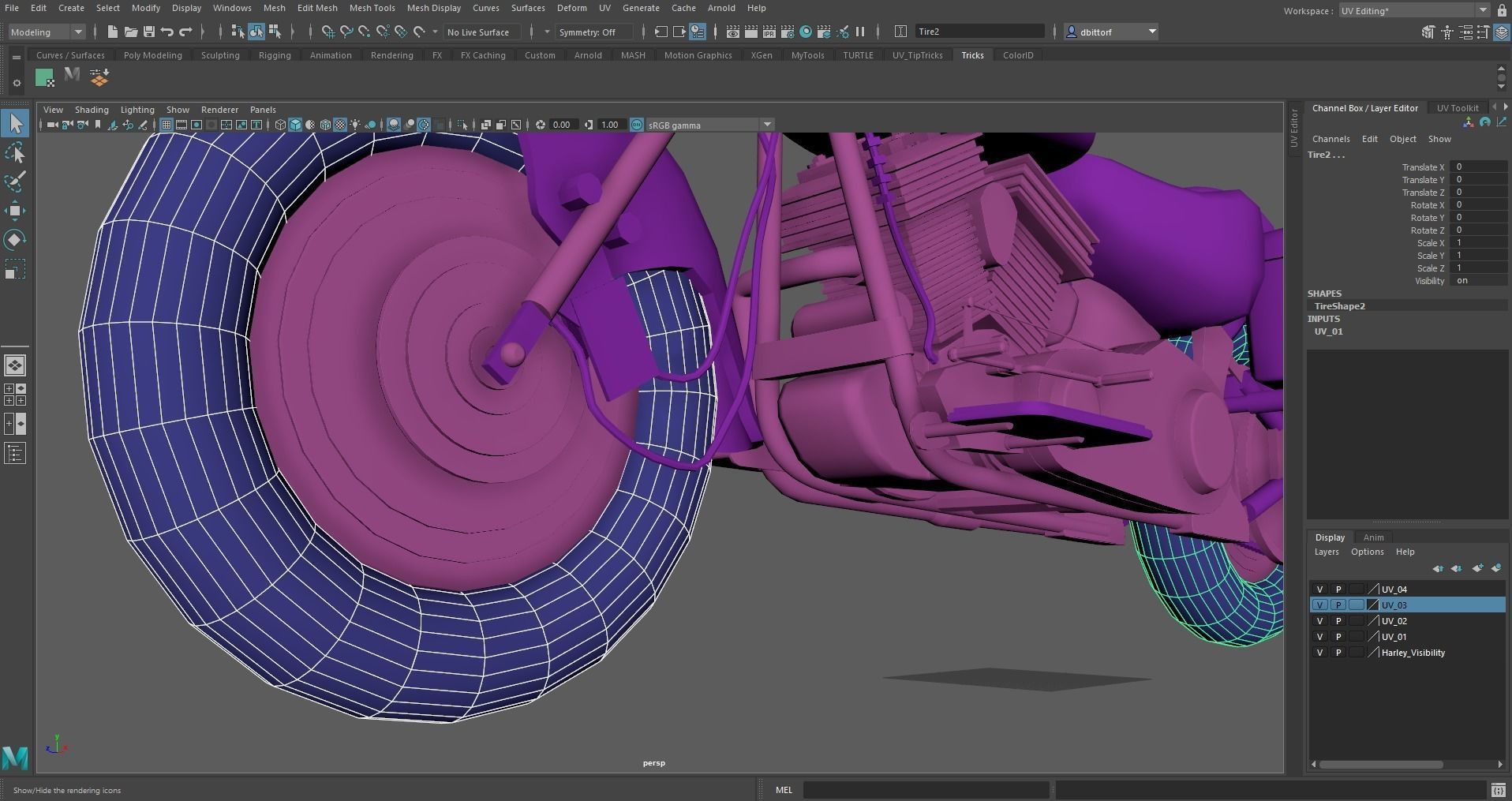Toggle viewport grid display
The height and width of the screenshot is (801, 1512).
pyautogui.click(x=166, y=125)
